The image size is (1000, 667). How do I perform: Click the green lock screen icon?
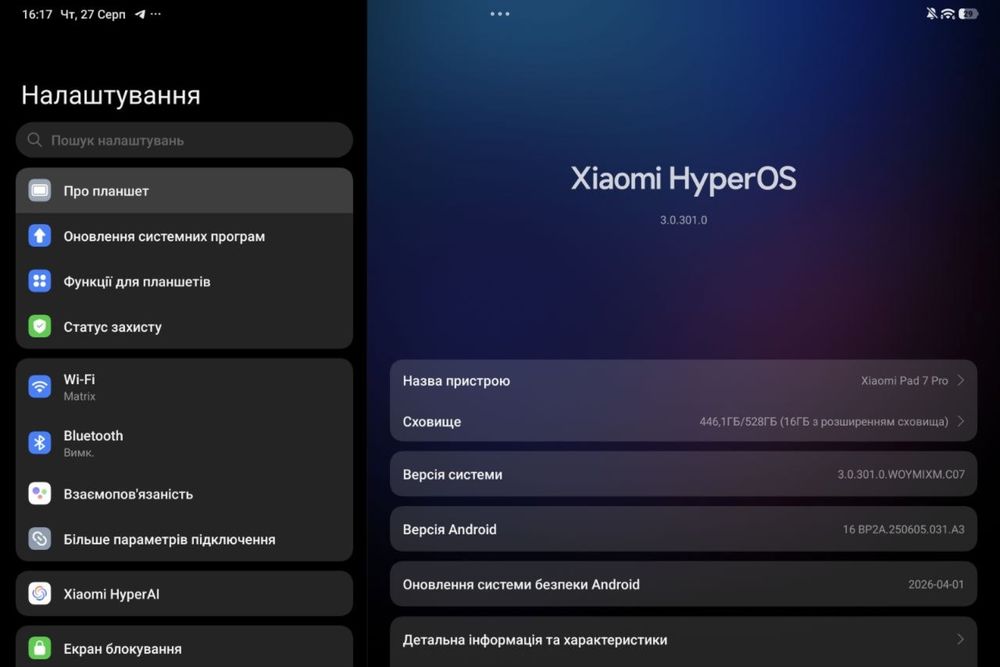pos(40,649)
